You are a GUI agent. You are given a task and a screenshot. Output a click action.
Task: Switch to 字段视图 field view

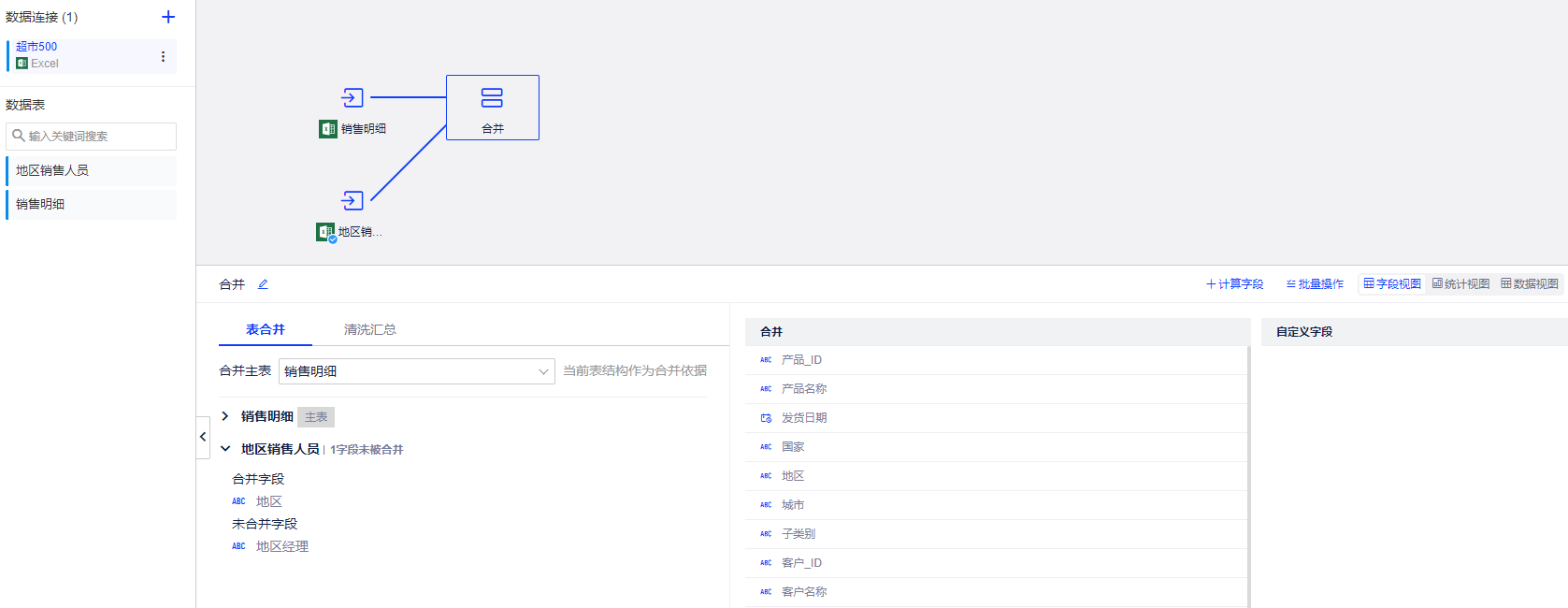(x=1392, y=284)
